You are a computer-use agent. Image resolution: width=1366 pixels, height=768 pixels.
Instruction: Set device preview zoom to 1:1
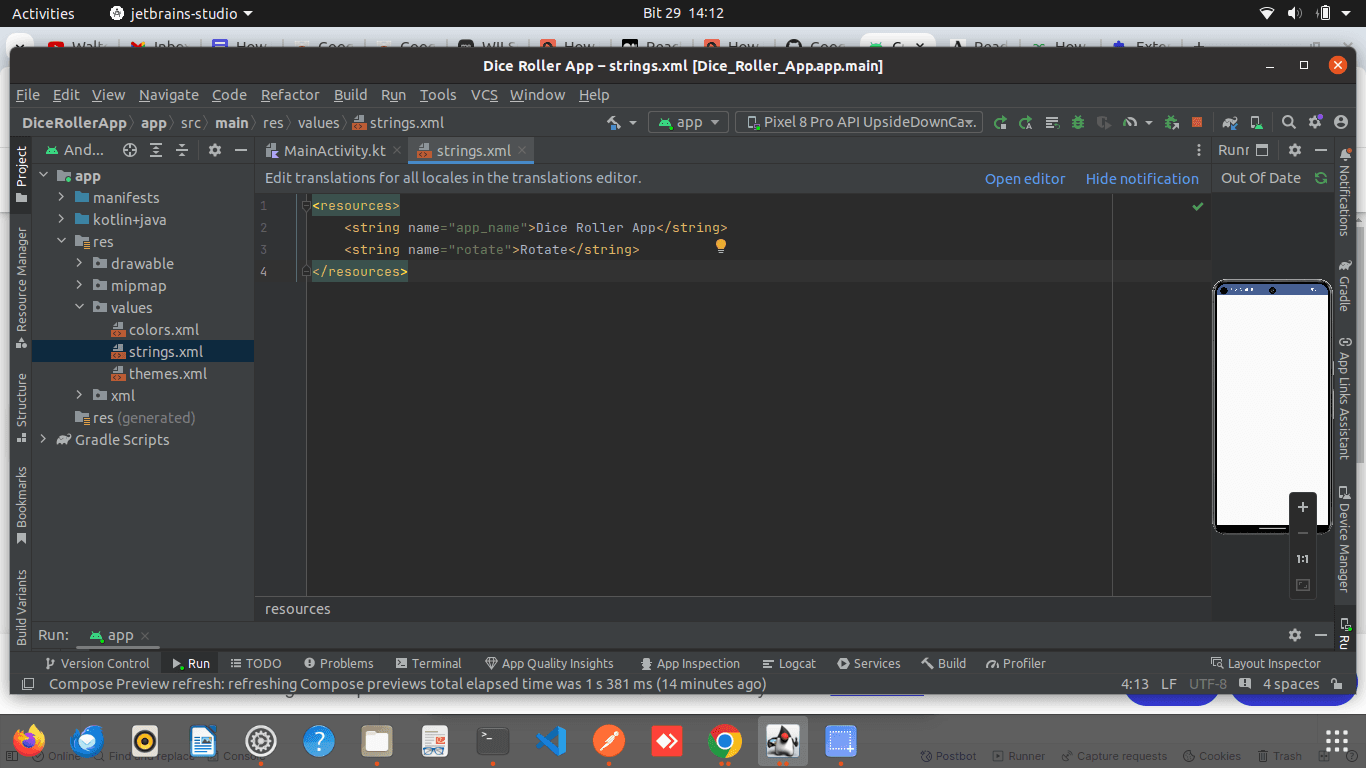pyautogui.click(x=1302, y=559)
